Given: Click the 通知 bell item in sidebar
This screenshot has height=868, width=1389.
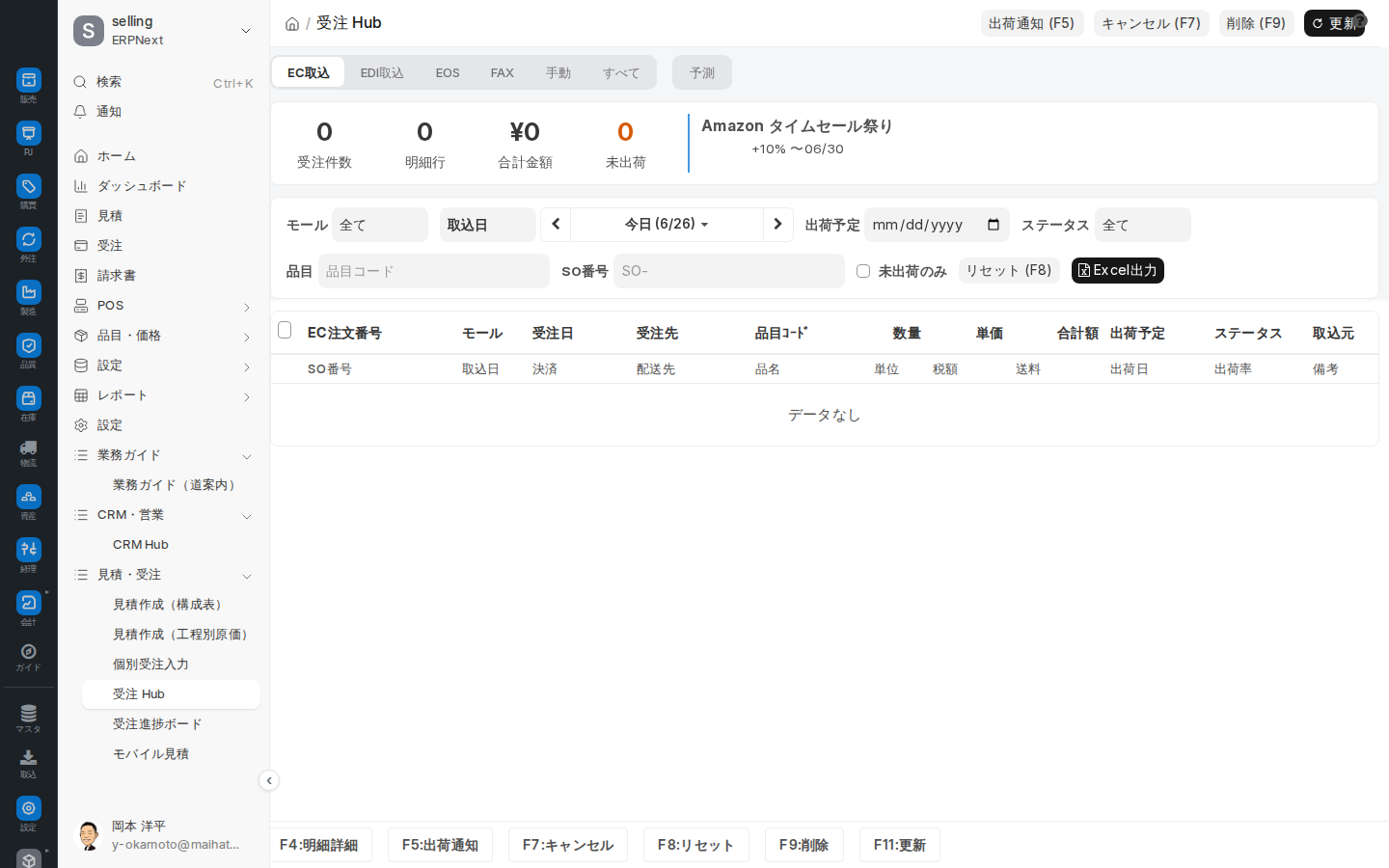Looking at the screenshot, I should tap(164, 112).
